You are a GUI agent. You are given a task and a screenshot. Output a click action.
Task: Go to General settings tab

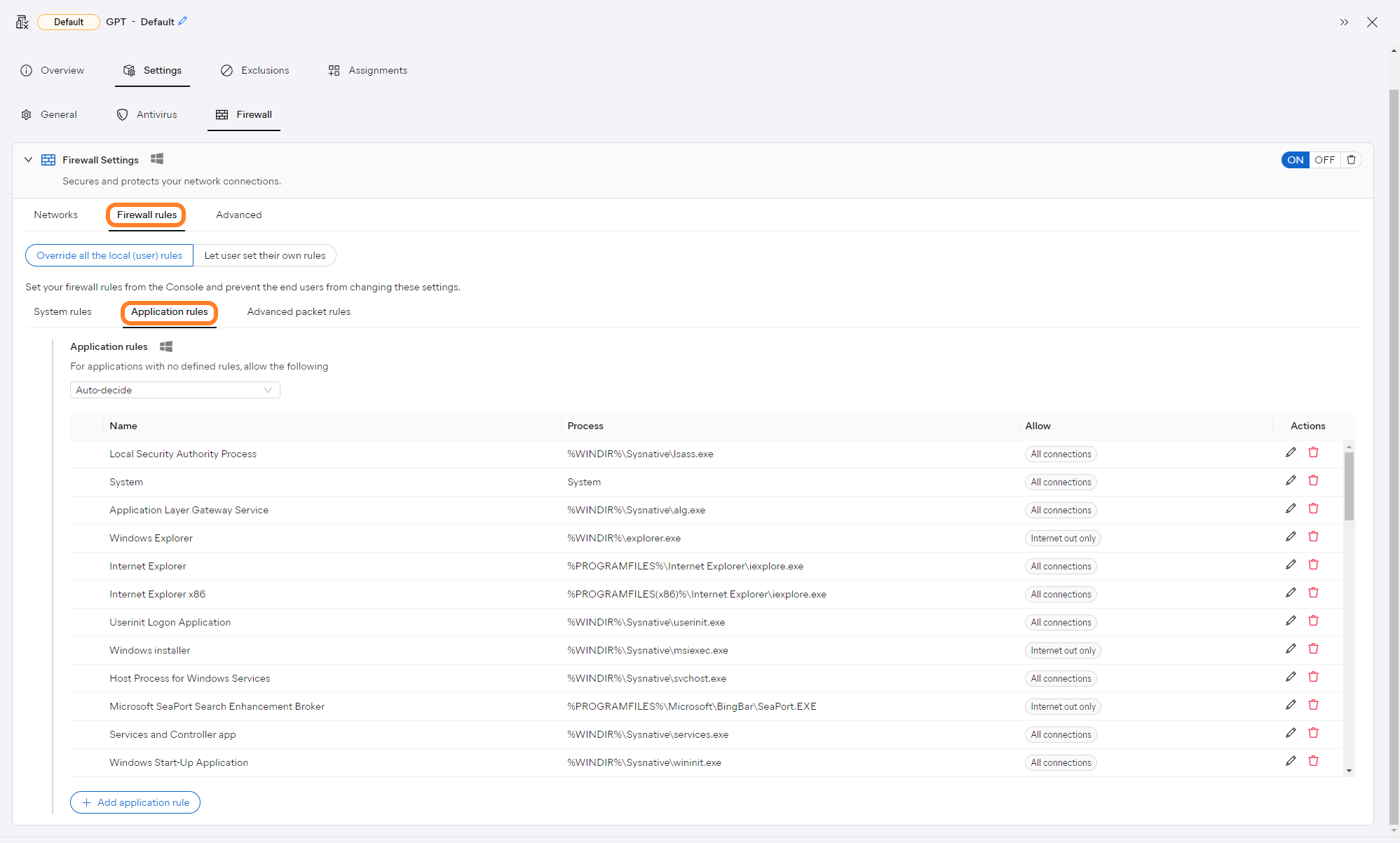(x=49, y=114)
